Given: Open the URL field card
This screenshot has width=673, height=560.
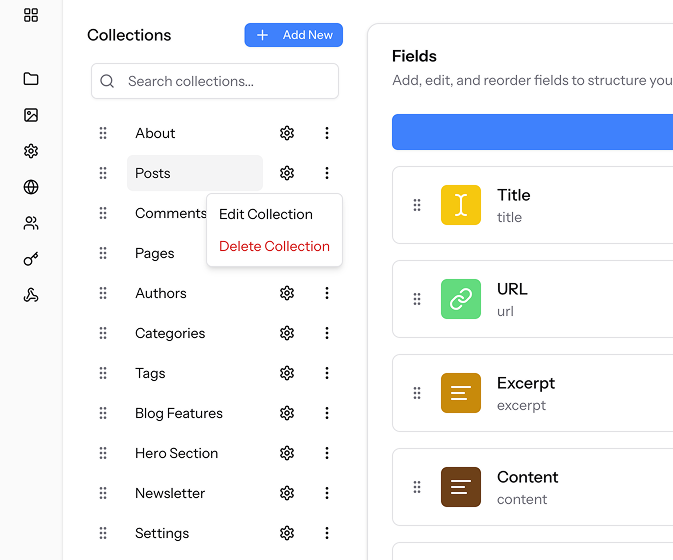Looking at the screenshot, I should pyautogui.click(x=532, y=299).
